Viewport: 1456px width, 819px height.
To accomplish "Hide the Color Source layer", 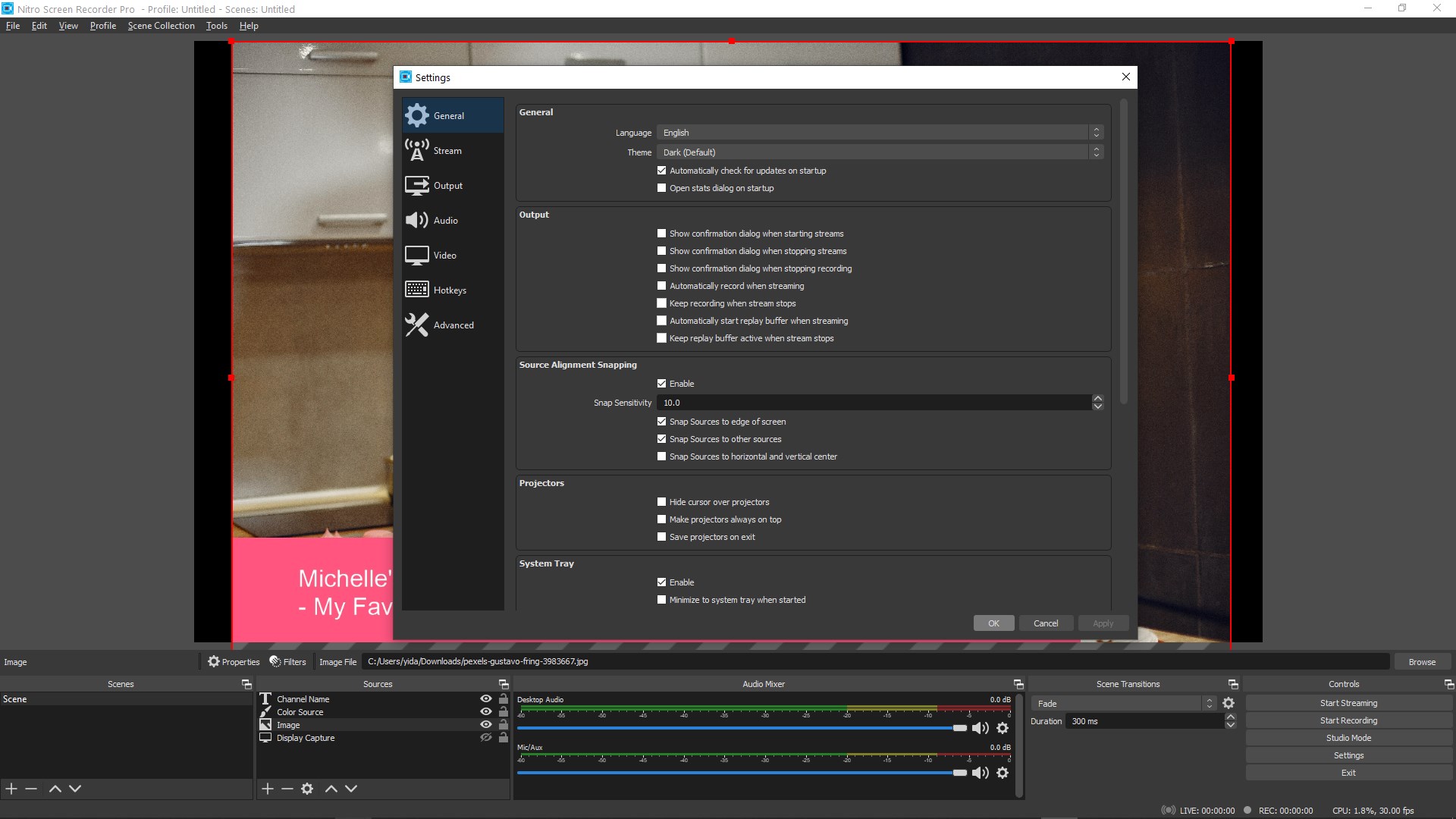I will (x=486, y=712).
